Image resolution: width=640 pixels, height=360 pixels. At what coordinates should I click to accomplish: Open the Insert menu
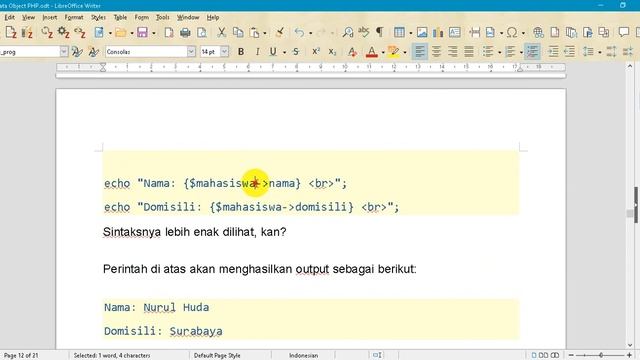pos(50,17)
